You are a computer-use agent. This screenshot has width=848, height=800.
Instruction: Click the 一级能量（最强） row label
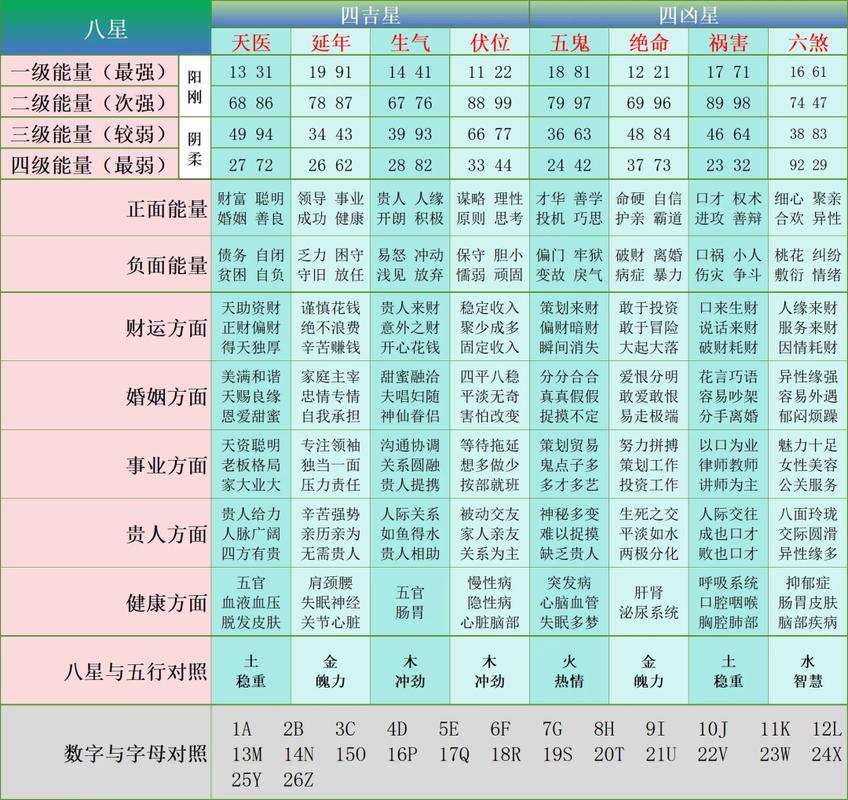(90, 72)
